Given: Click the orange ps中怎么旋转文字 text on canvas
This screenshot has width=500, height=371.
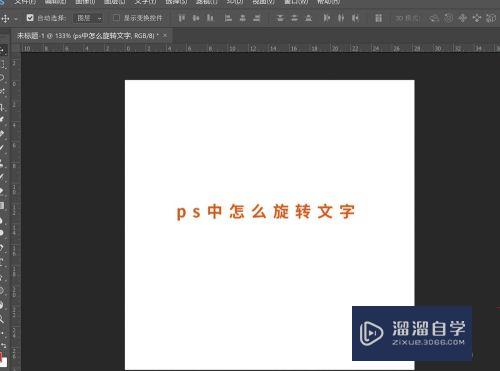Looking at the screenshot, I should 265,212.
